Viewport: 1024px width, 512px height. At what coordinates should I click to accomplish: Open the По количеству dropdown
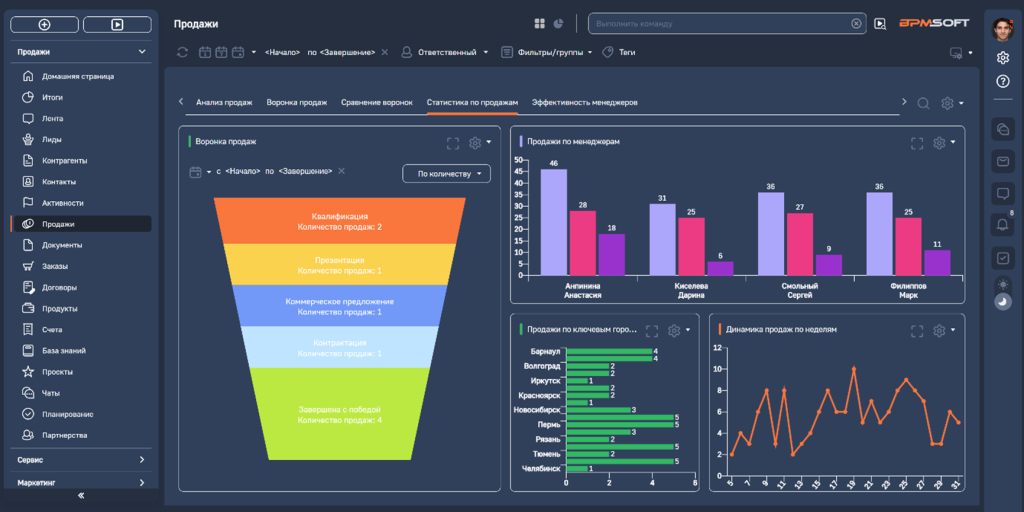446,174
